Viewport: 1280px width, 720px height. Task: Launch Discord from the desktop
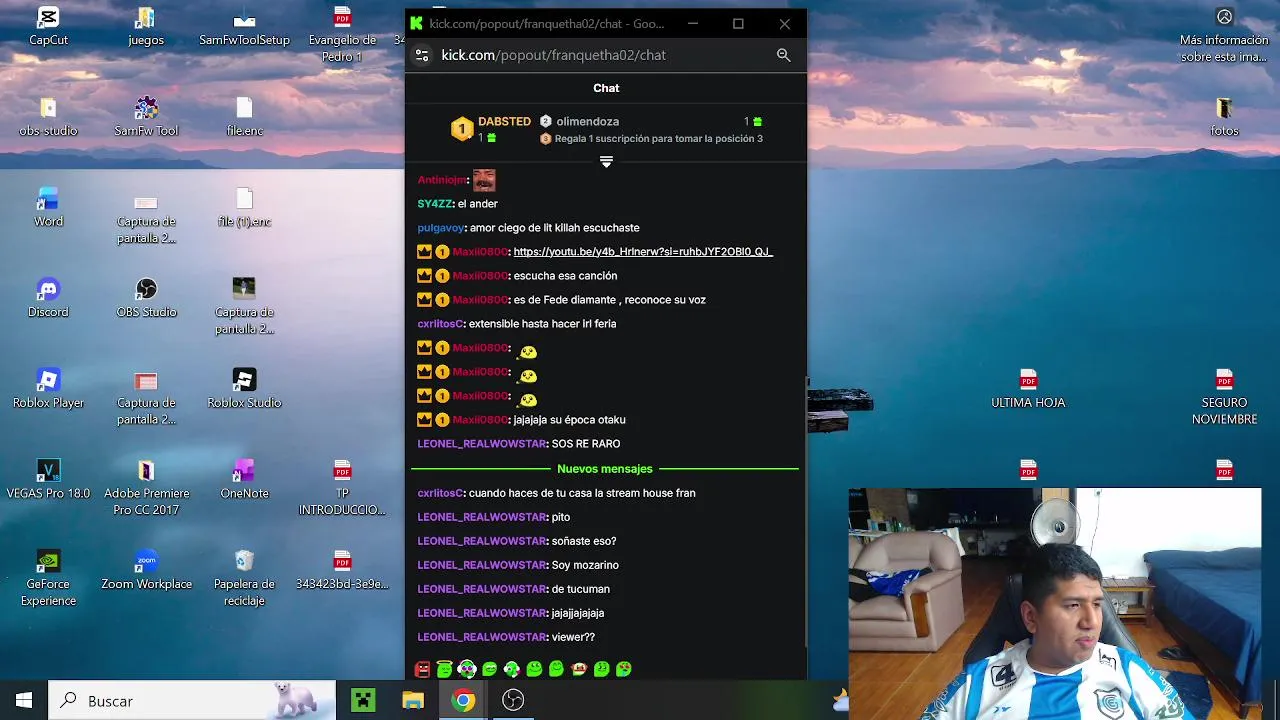[x=48, y=298]
